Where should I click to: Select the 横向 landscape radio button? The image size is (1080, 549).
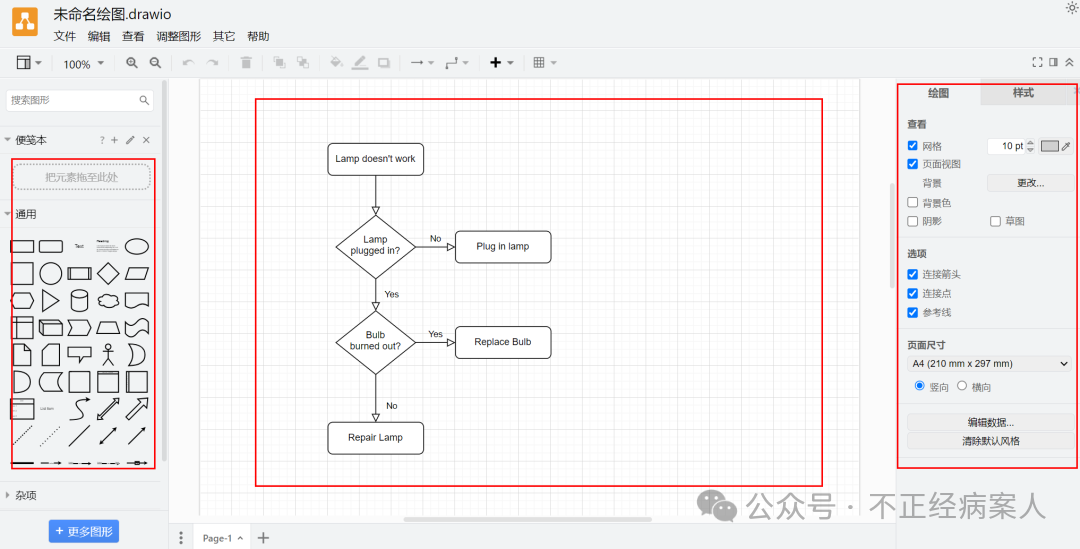coord(962,386)
